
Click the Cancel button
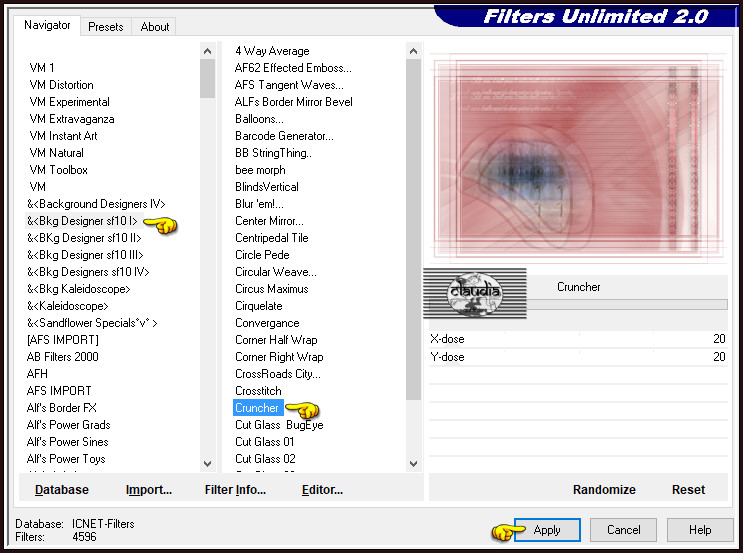[624, 530]
